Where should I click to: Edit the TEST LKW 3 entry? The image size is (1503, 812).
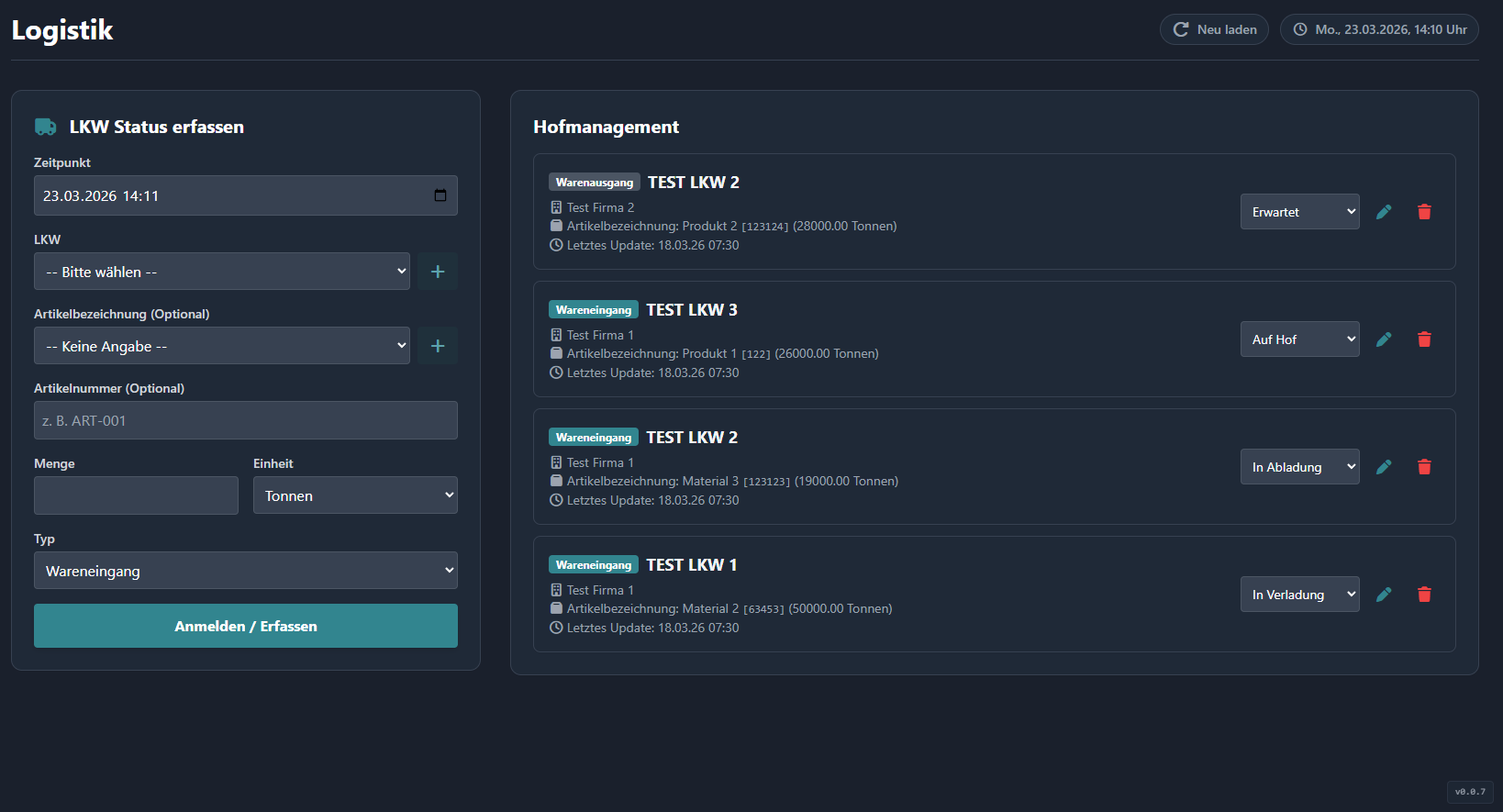[x=1384, y=339]
